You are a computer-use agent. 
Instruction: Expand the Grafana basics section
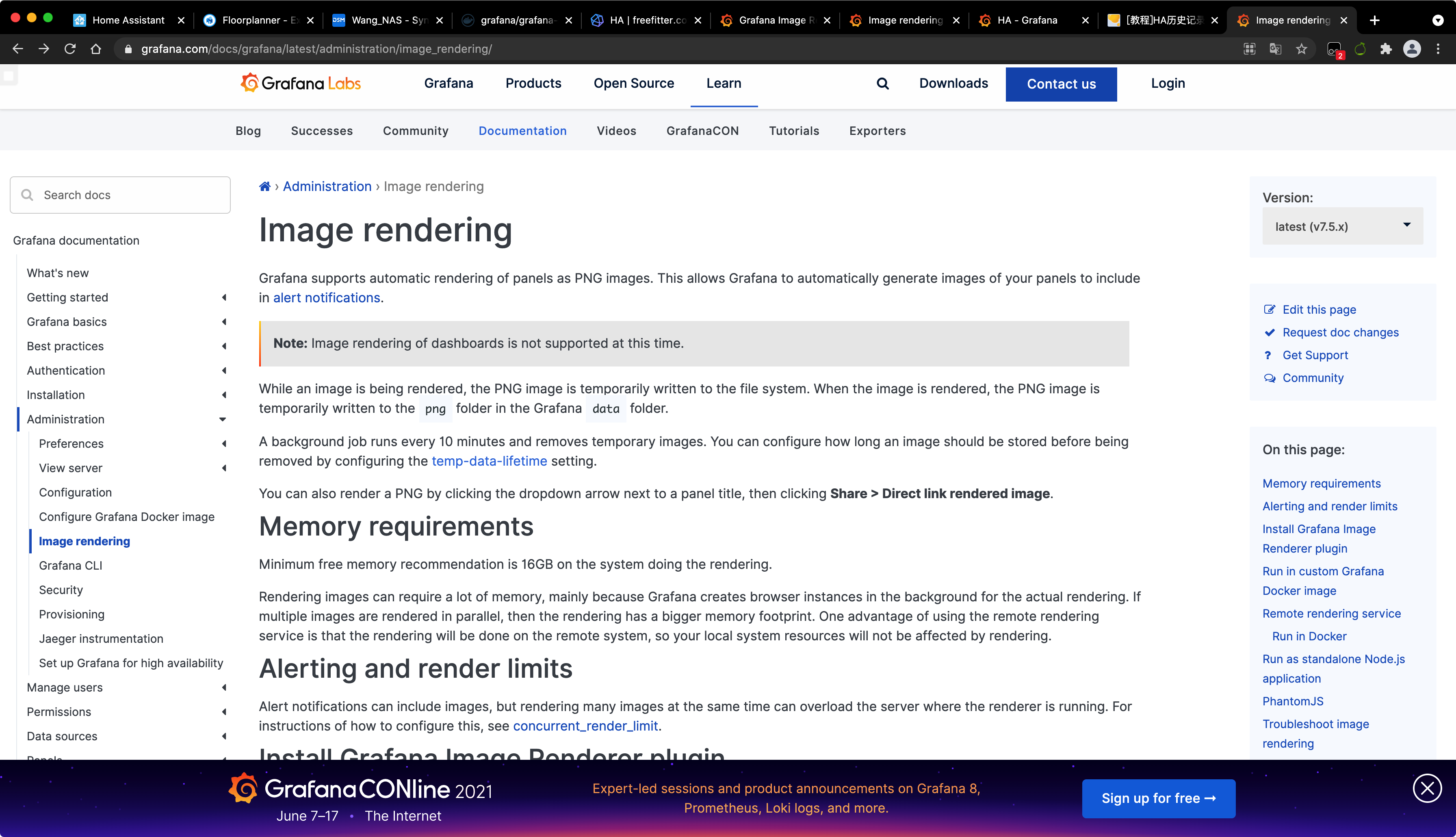pos(223,322)
